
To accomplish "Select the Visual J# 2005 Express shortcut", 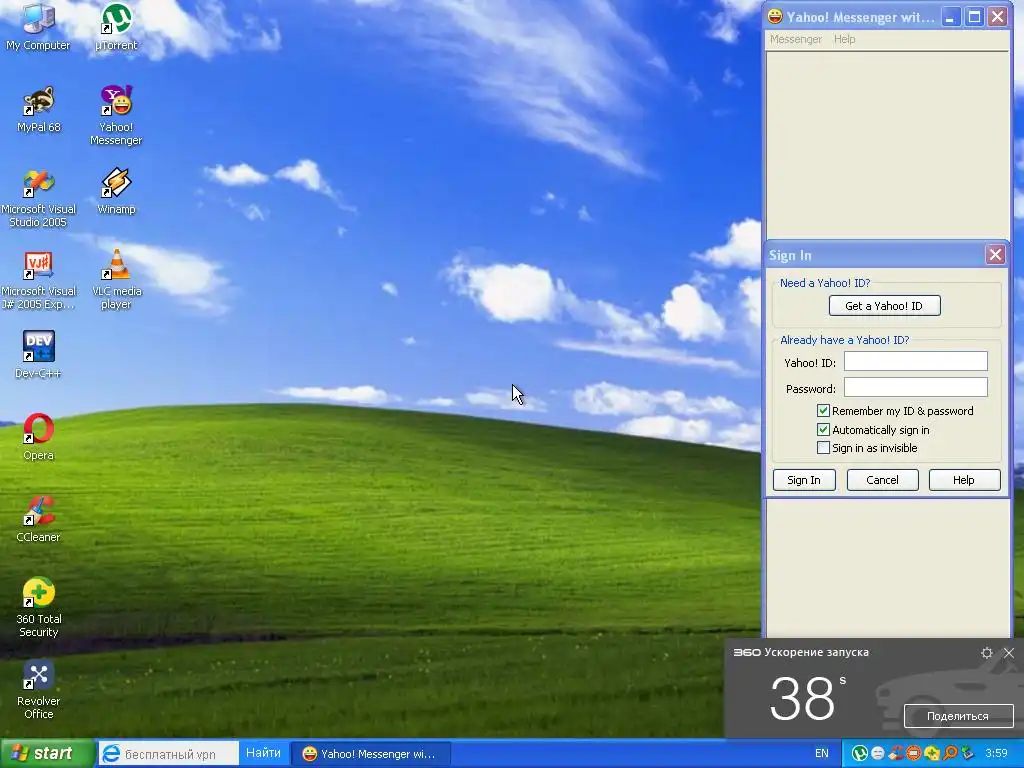I will pos(38,280).
